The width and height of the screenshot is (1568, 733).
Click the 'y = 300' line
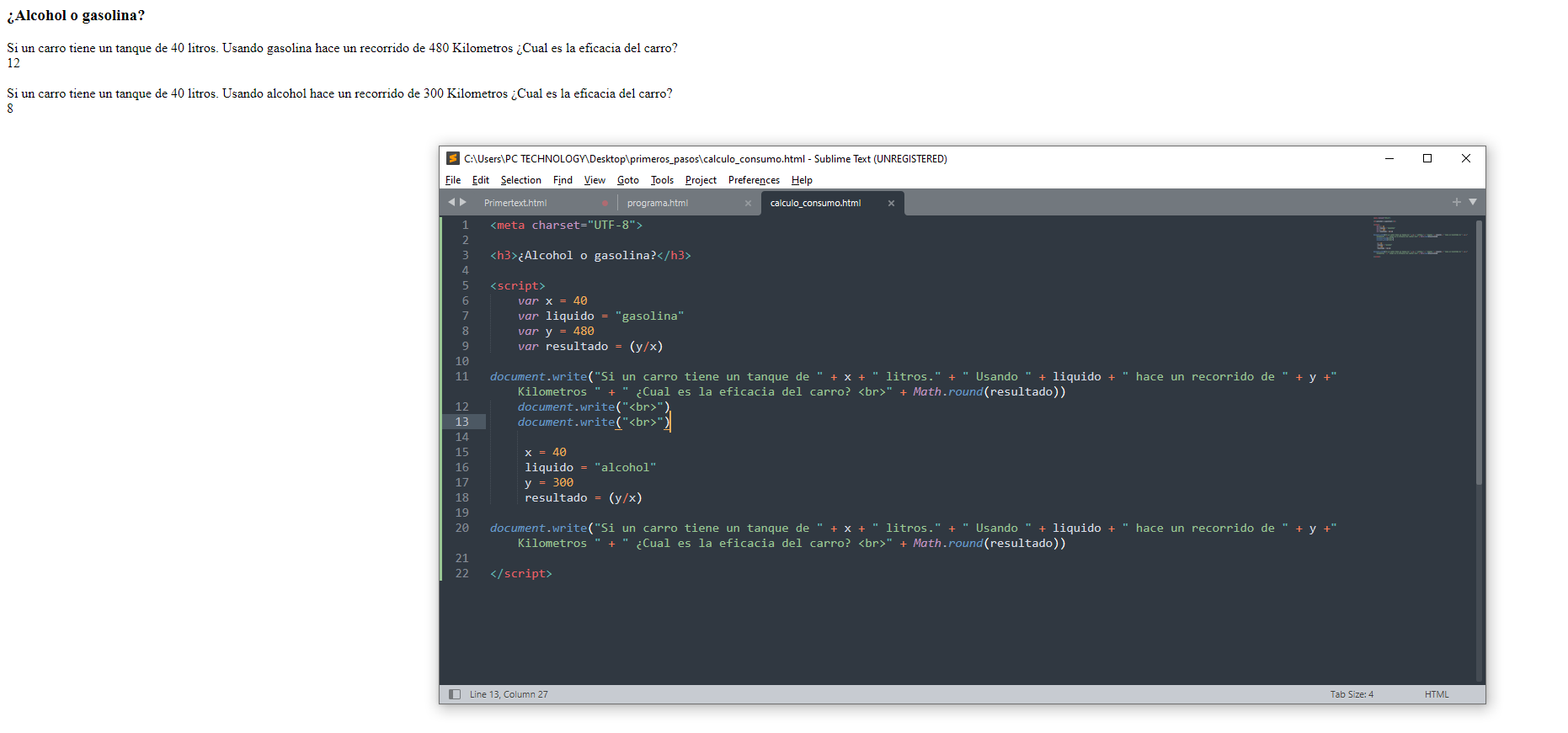click(x=549, y=482)
